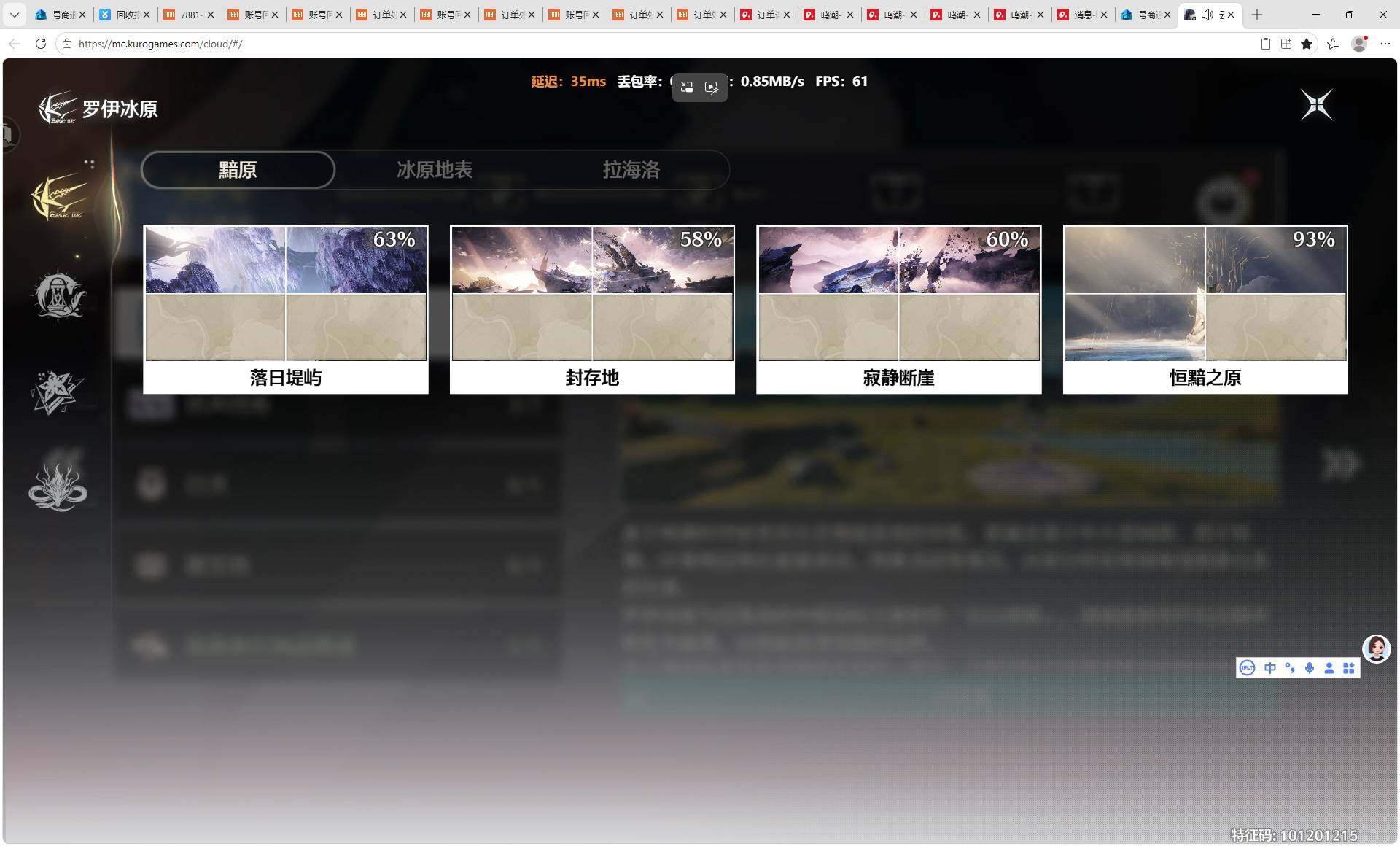The height and width of the screenshot is (846, 1400).
Task: Toggle the punctuation mode icon in the IME bar
Action: click(x=1290, y=668)
